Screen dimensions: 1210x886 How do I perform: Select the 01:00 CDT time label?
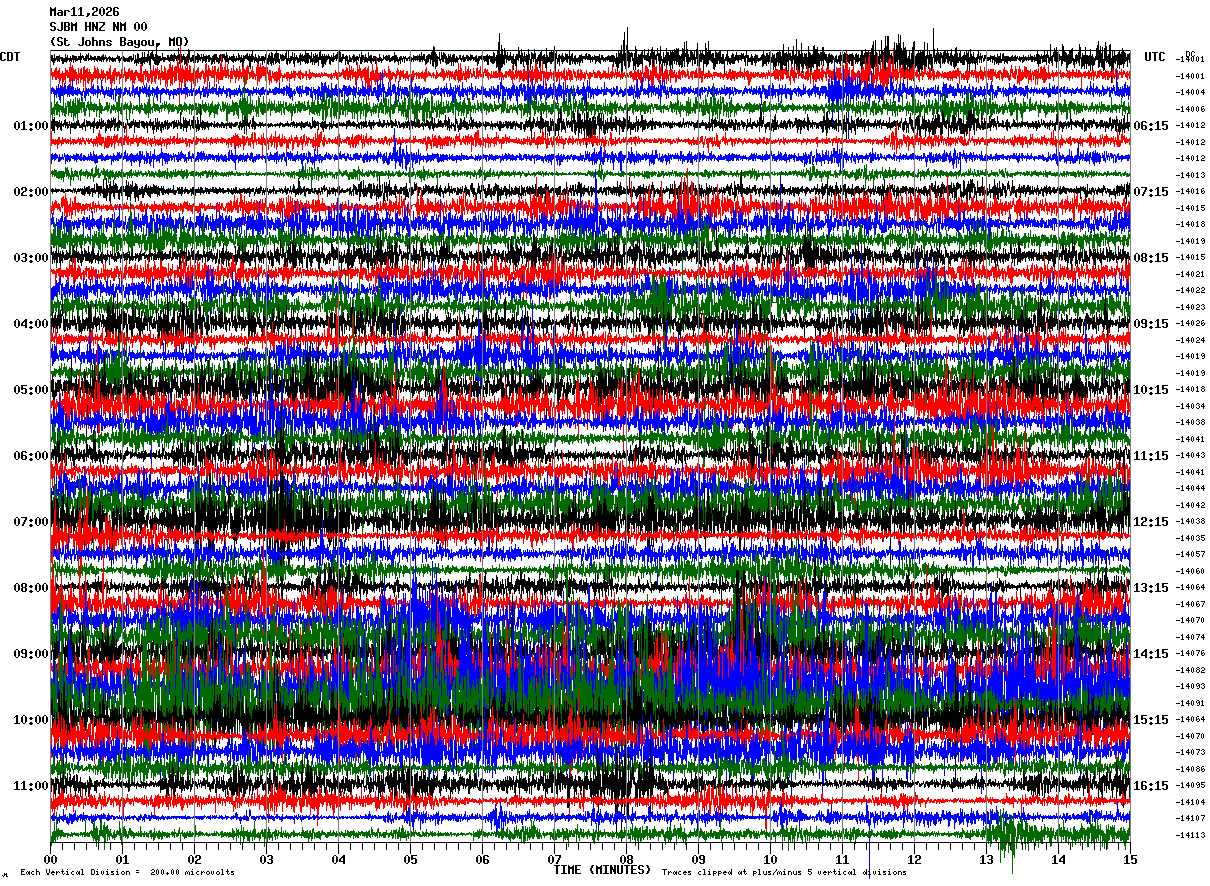point(31,126)
